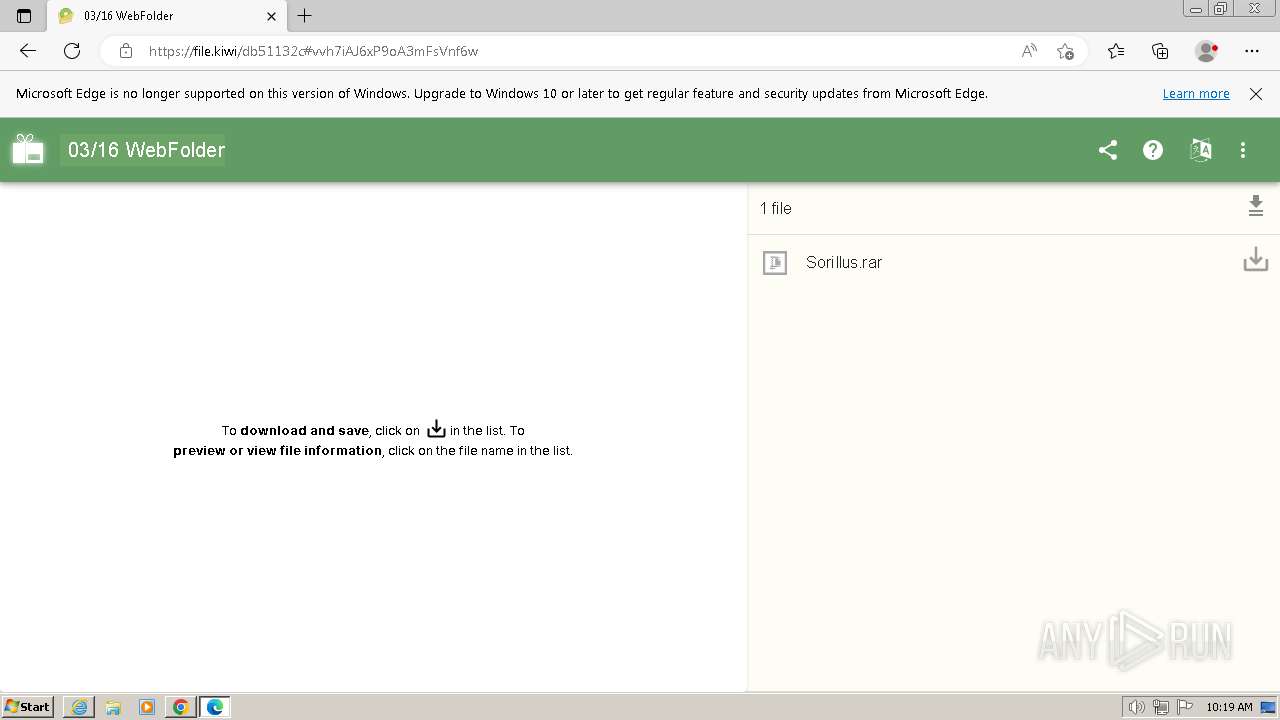Download all files with top download icon
This screenshot has height=720, width=1280.
pos(1256,206)
